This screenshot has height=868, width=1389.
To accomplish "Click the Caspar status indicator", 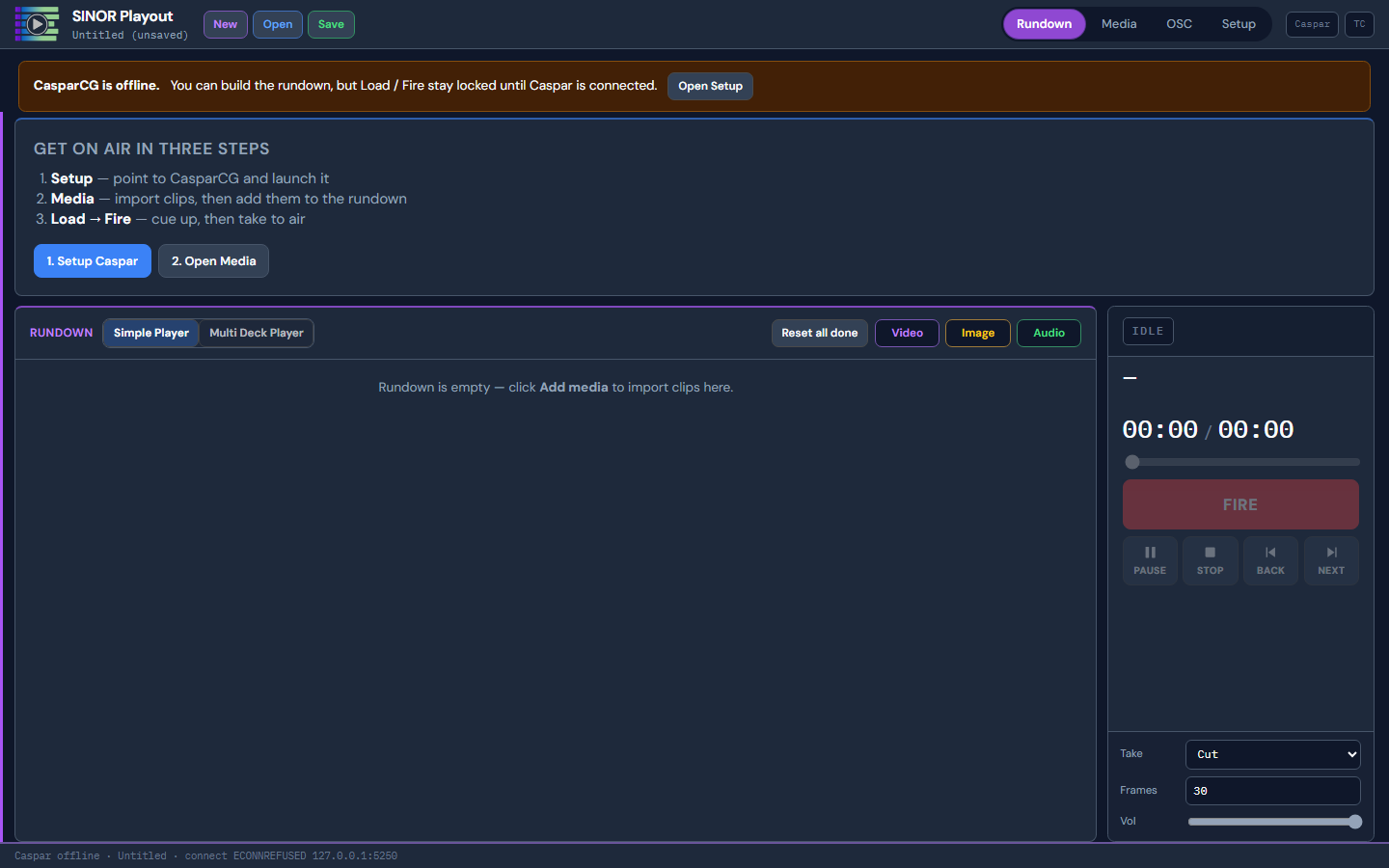I will [x=1312, y=24].
